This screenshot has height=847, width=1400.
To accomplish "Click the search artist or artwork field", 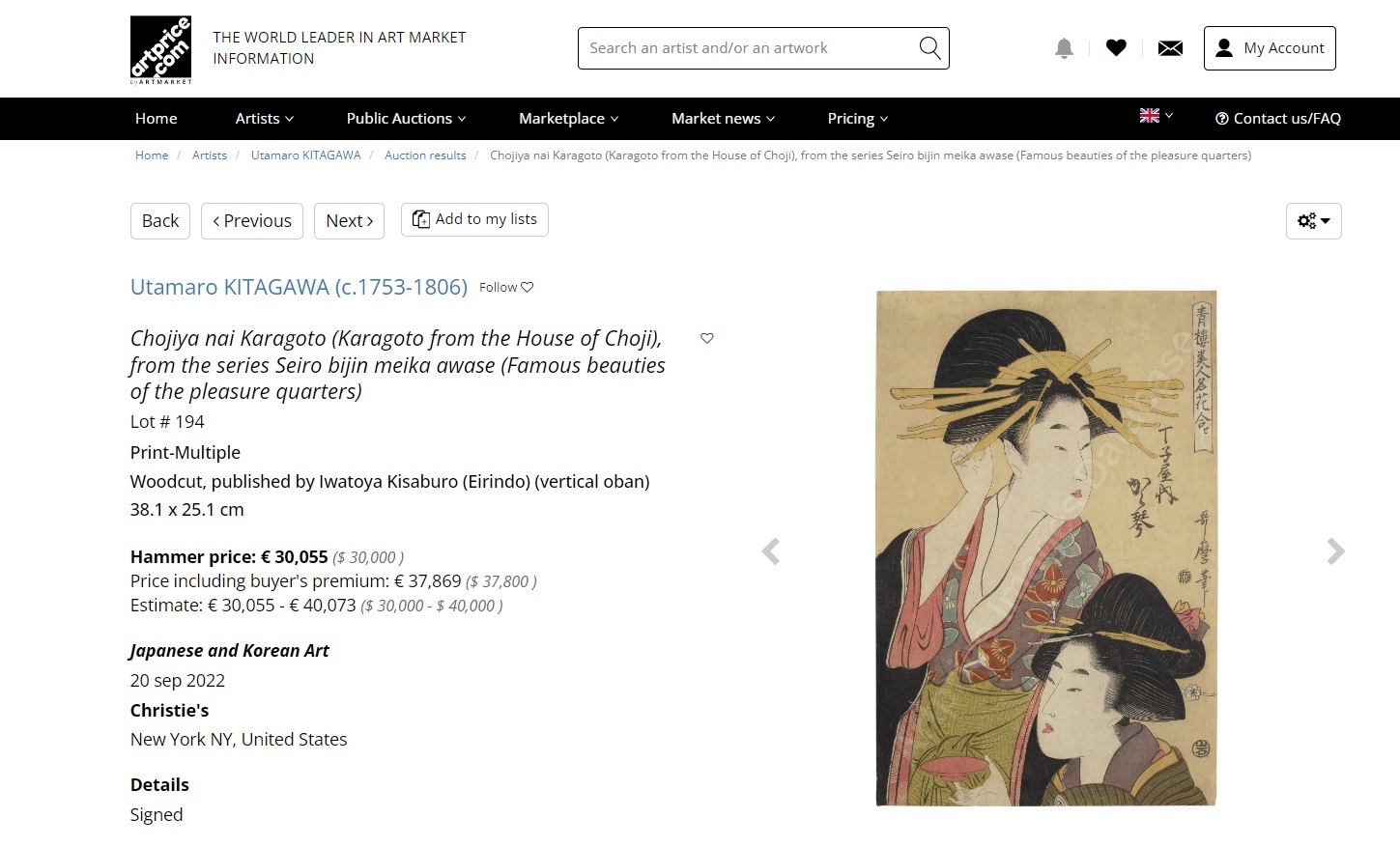I will pyautogui.click(x=763, y=48).
